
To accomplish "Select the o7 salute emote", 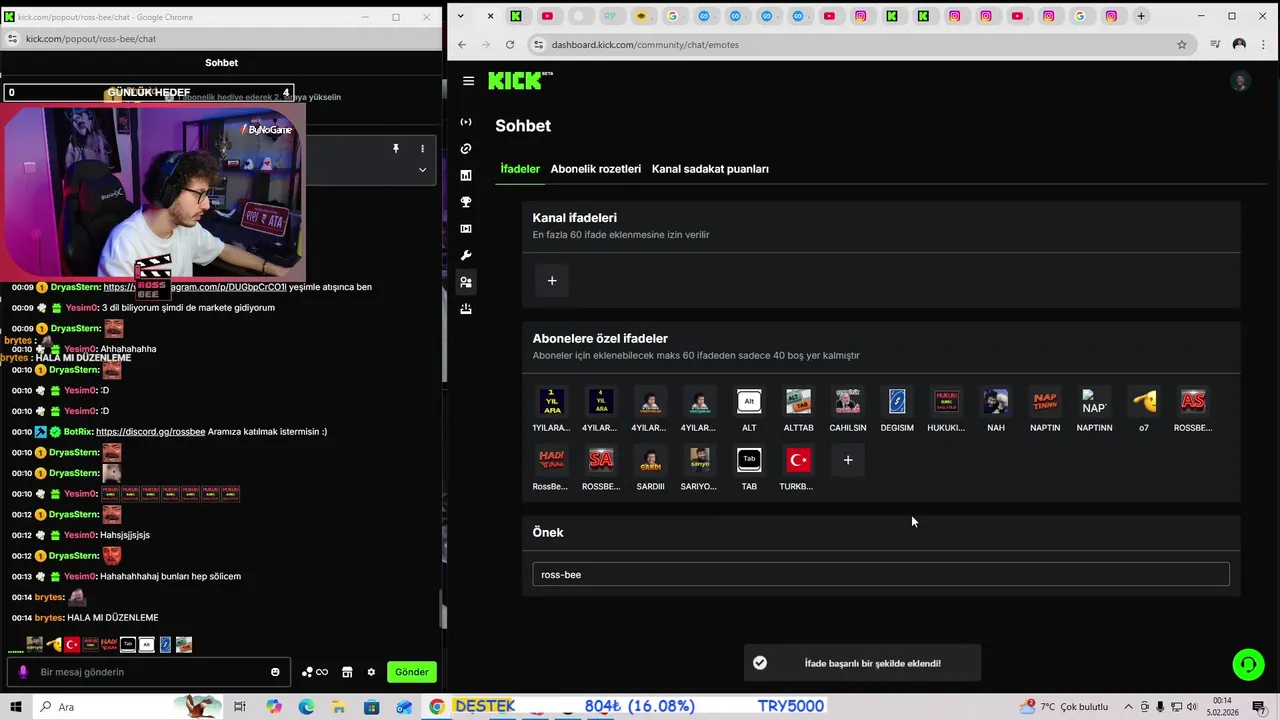I will (x=1144, y=402).
